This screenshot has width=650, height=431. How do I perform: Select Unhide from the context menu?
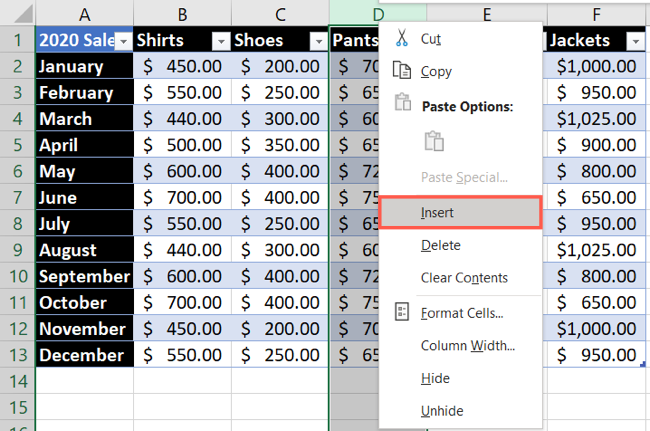point(442,411)
